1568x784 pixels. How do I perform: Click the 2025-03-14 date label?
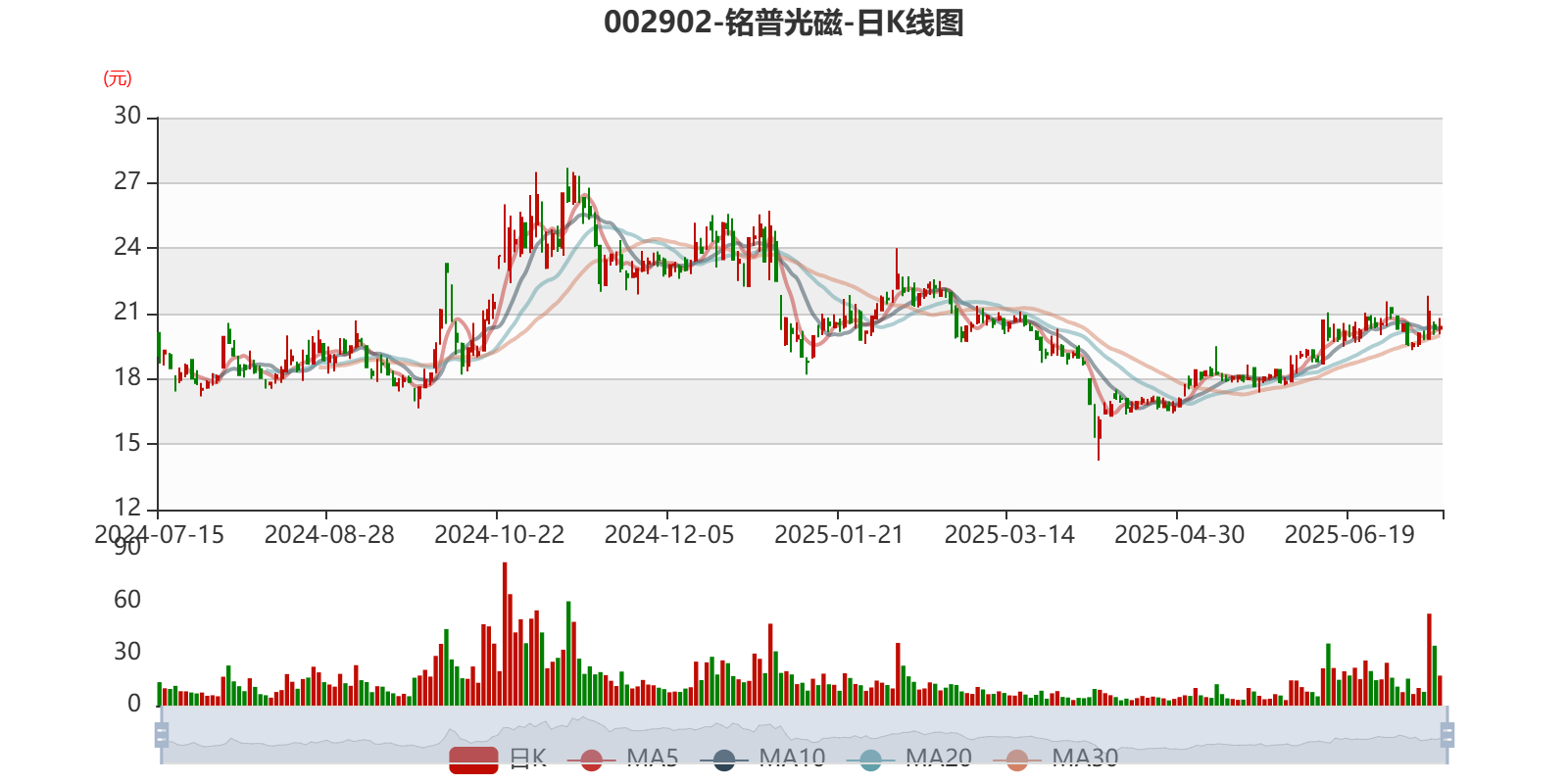1009,535
